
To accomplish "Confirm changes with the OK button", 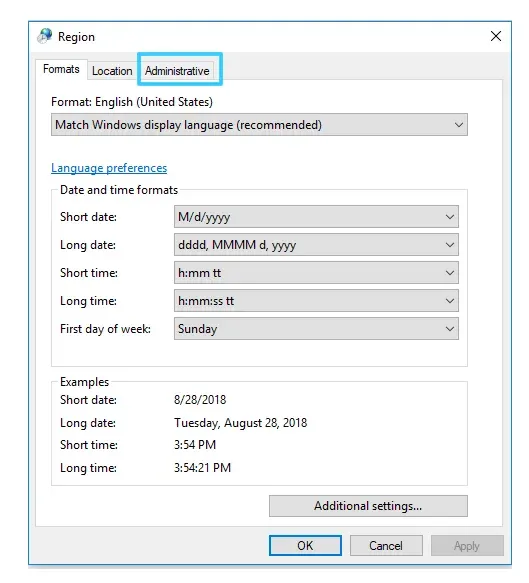I will [305, 545].
